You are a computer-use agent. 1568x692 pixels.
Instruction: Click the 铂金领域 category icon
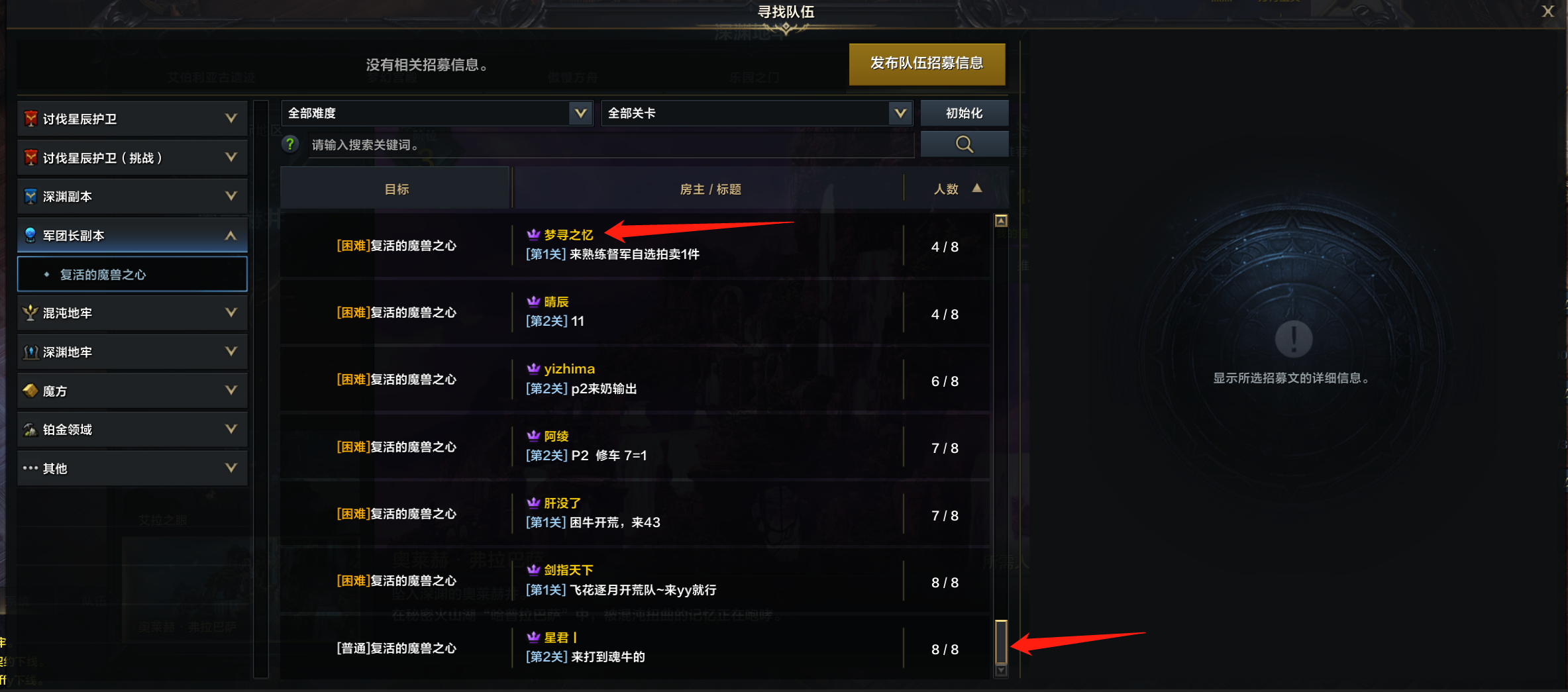coord(30,430)
